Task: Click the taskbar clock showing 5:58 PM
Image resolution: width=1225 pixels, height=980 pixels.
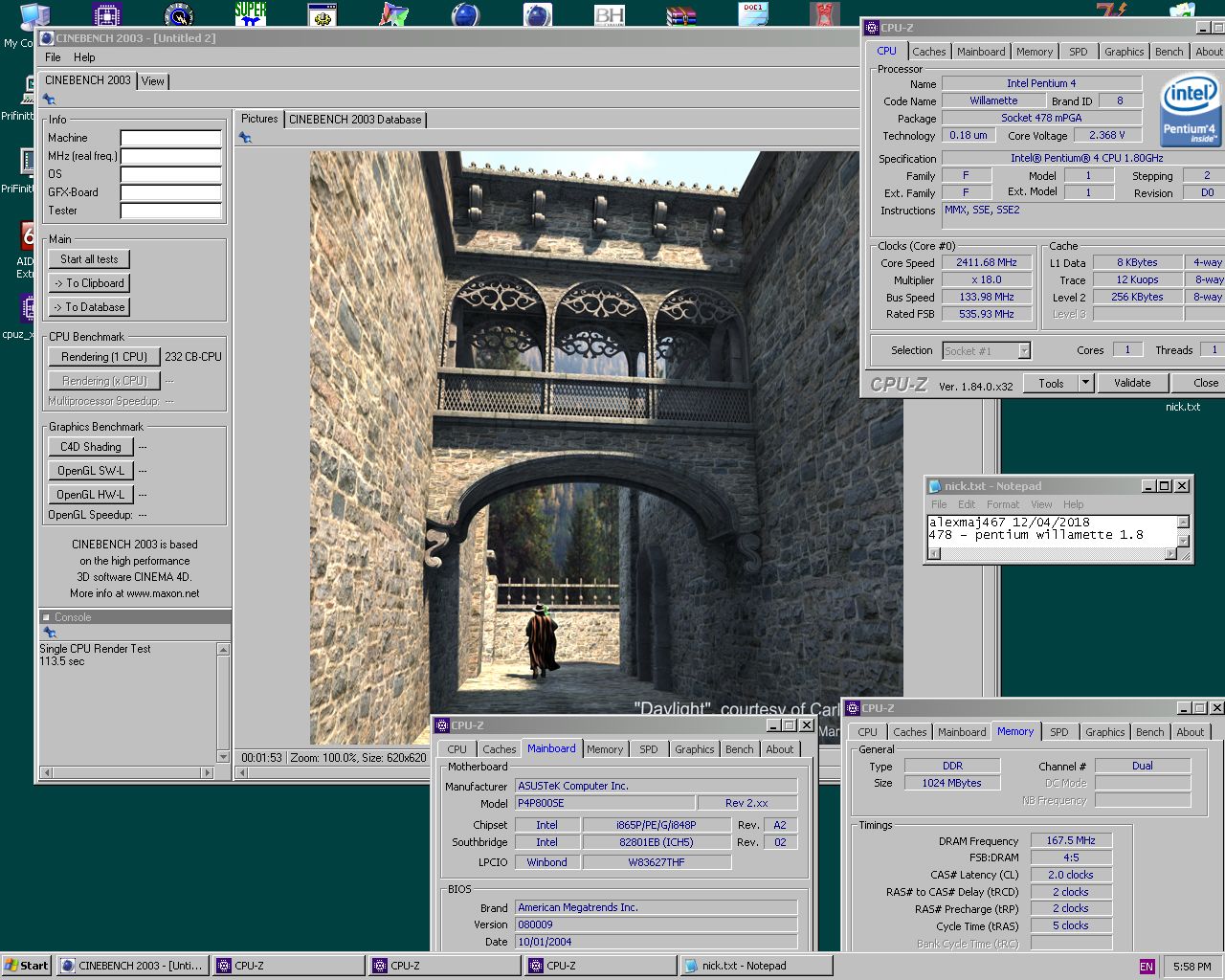Action: tap(1192, 967)
